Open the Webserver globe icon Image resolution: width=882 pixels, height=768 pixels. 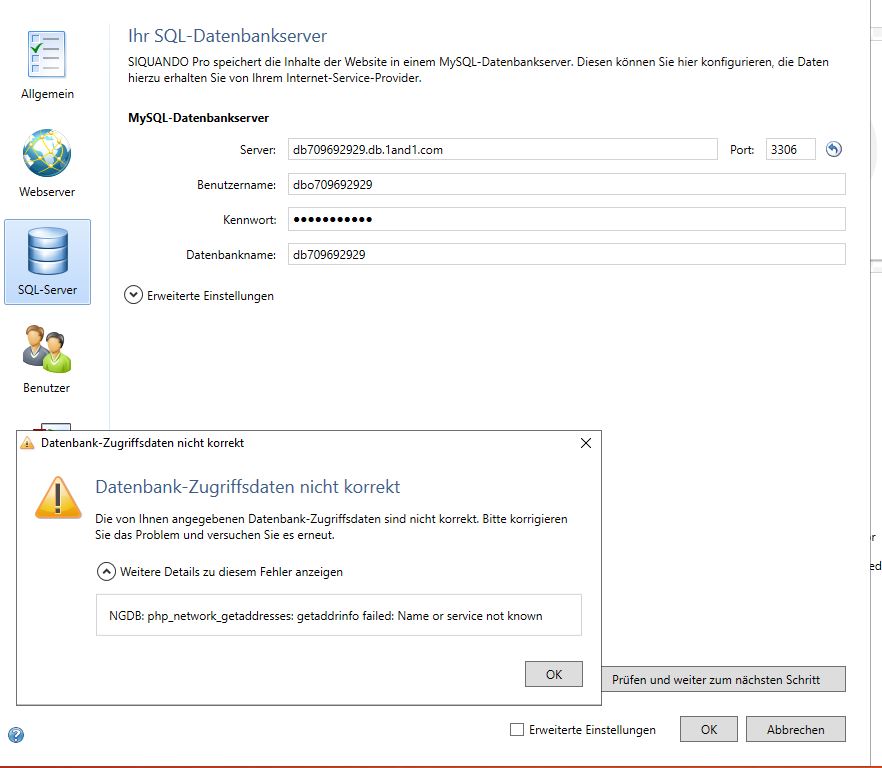tap(47, 154)
